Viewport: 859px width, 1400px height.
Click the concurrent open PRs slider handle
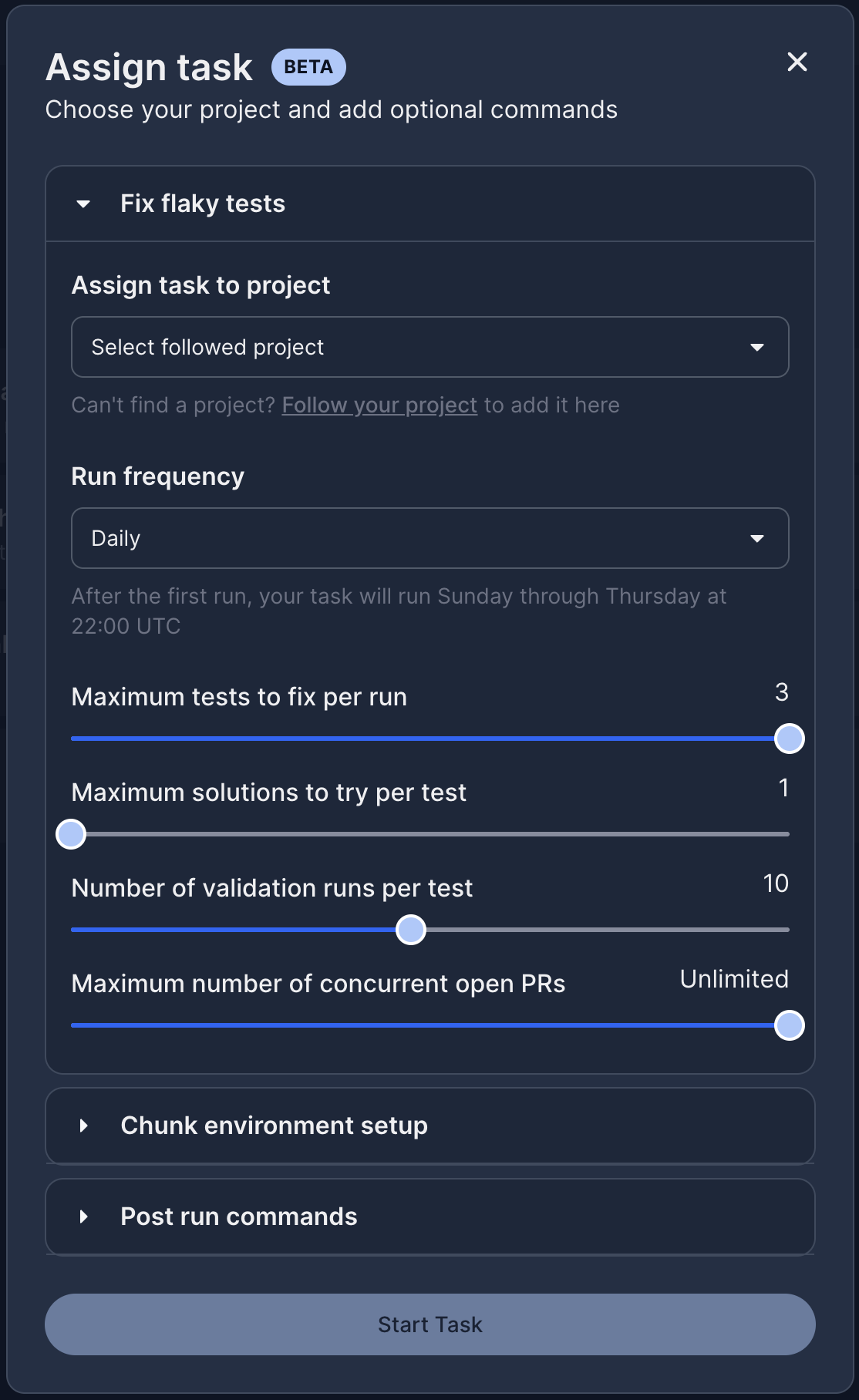tap(789, 1025)
